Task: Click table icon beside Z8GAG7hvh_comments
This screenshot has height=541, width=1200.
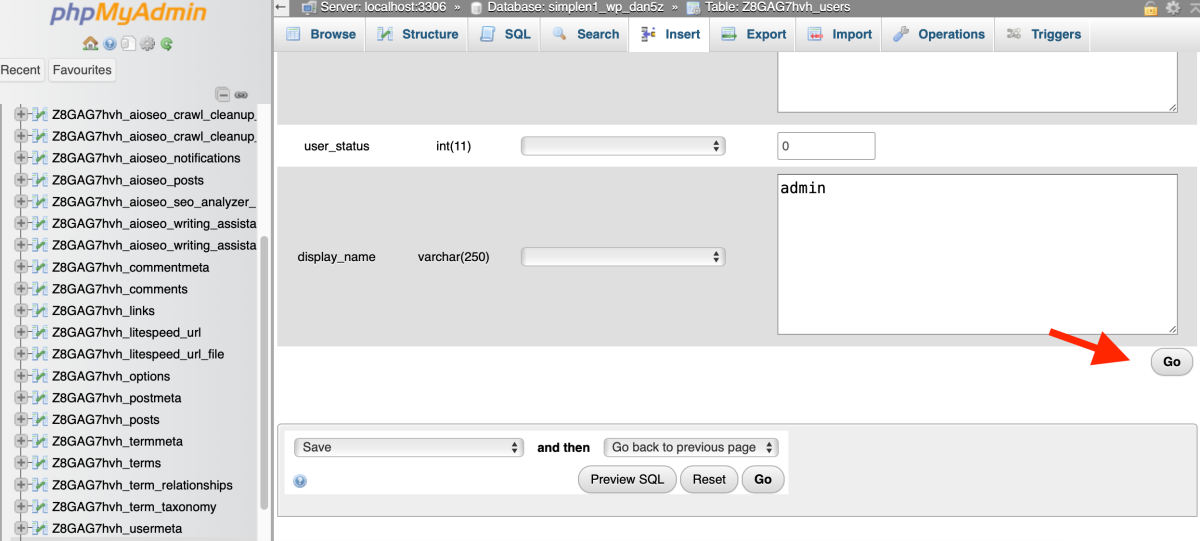Action: pos(41,289)
